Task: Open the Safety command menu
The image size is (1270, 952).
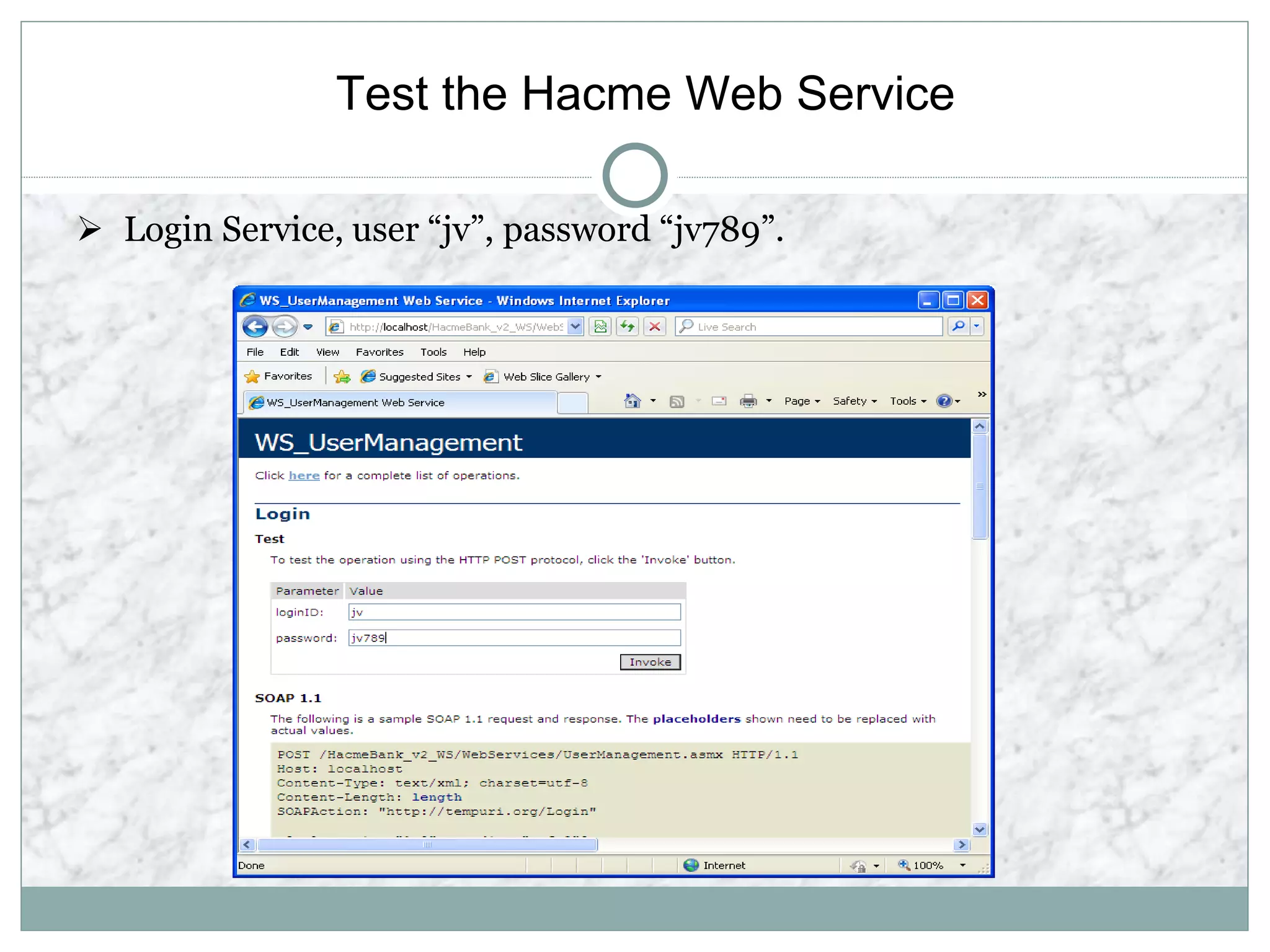Action: 855,401
